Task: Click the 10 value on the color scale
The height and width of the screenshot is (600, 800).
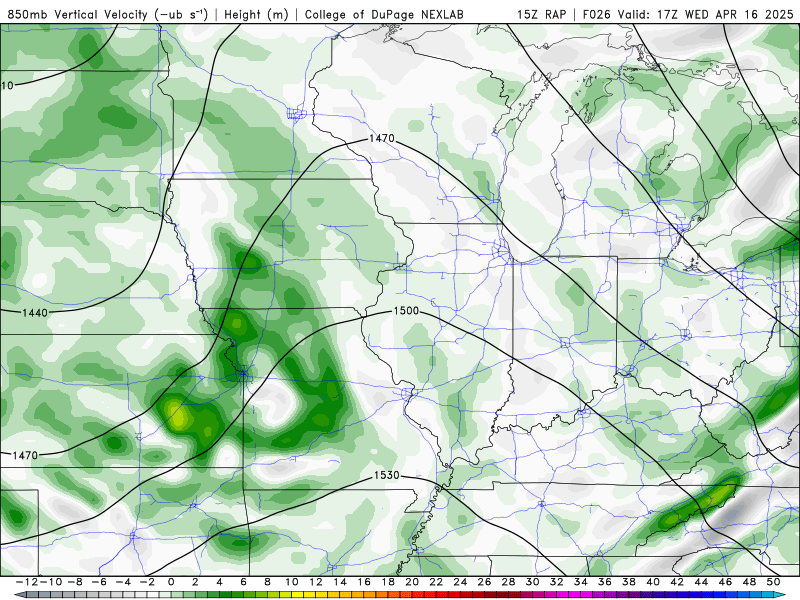Action: (292, 582)
